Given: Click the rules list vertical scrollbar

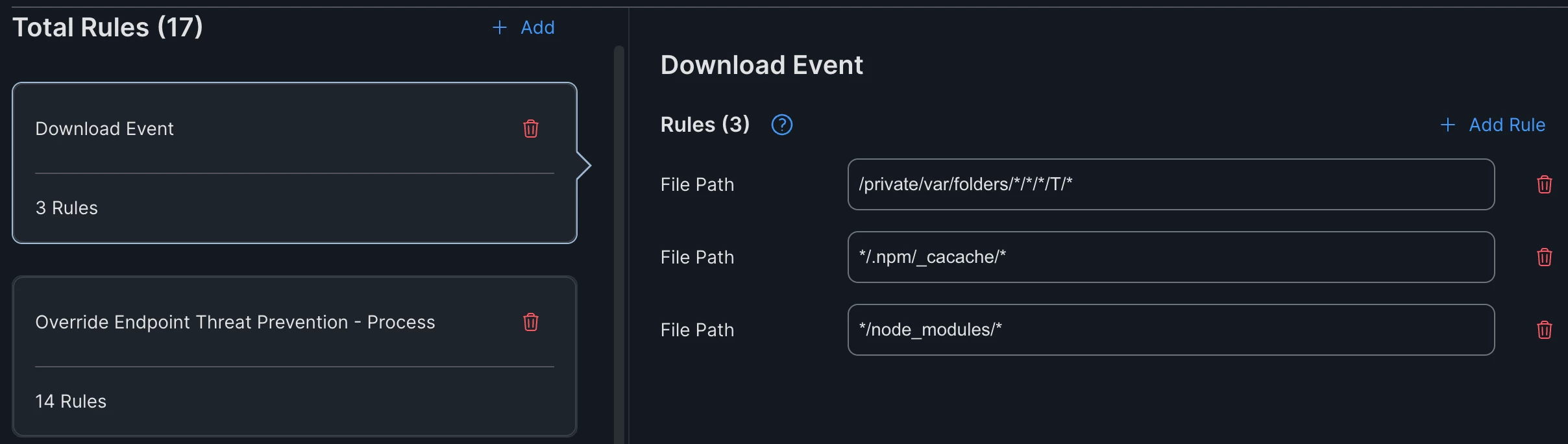Looking at the screenshot, I should pyautogui.click(x=619, y=245).
